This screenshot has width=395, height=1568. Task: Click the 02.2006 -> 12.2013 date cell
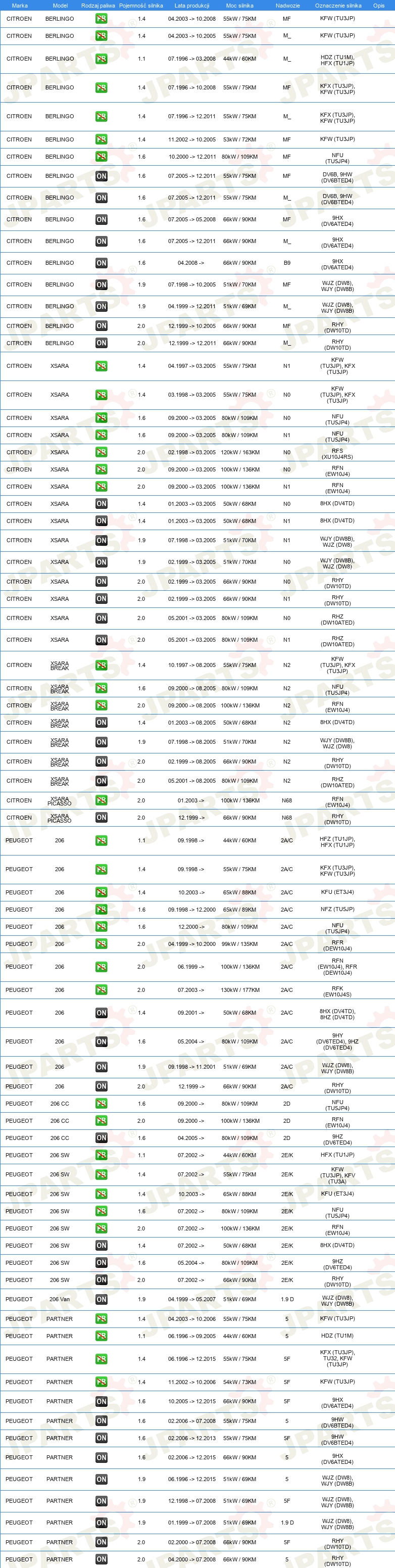(x=192, y=1438)
